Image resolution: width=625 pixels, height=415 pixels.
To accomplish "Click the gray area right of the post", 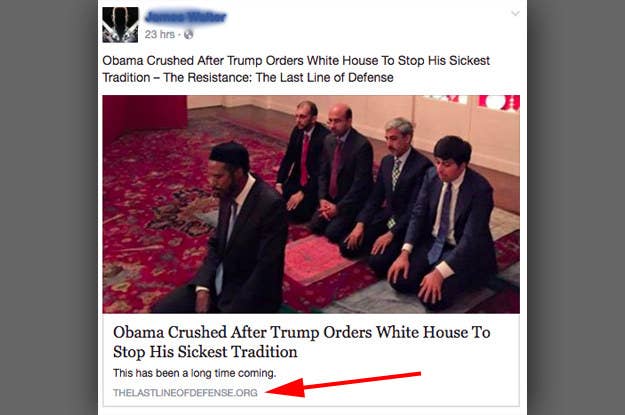I will pos(576,207).
